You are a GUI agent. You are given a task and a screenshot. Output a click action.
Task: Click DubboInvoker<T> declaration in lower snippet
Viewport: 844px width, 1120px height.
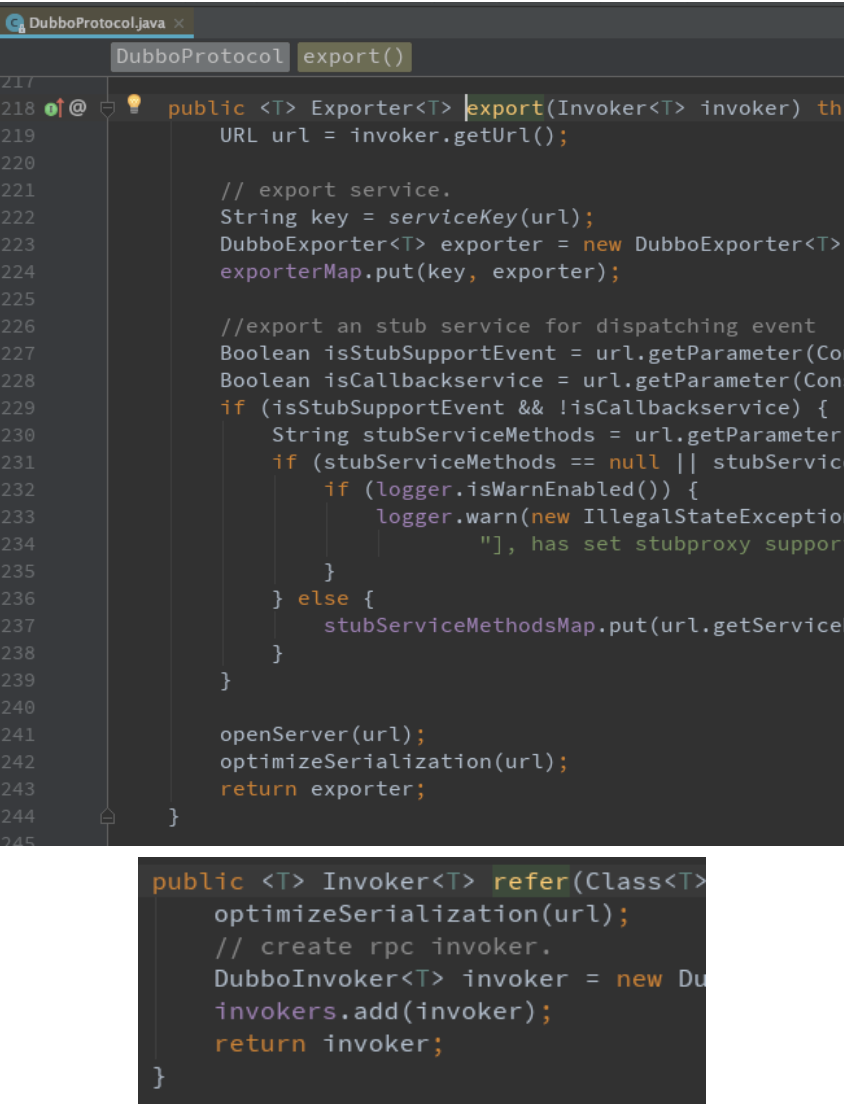coord(329,979)
